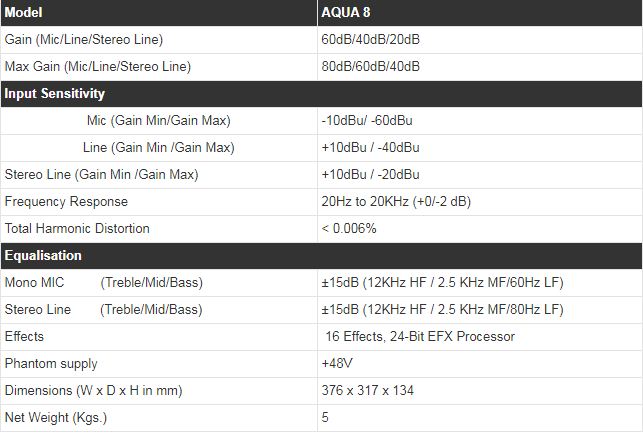Select the AQUA 8 column heading
The width and height of the screenshot is (643, 433).
point(349,12)
